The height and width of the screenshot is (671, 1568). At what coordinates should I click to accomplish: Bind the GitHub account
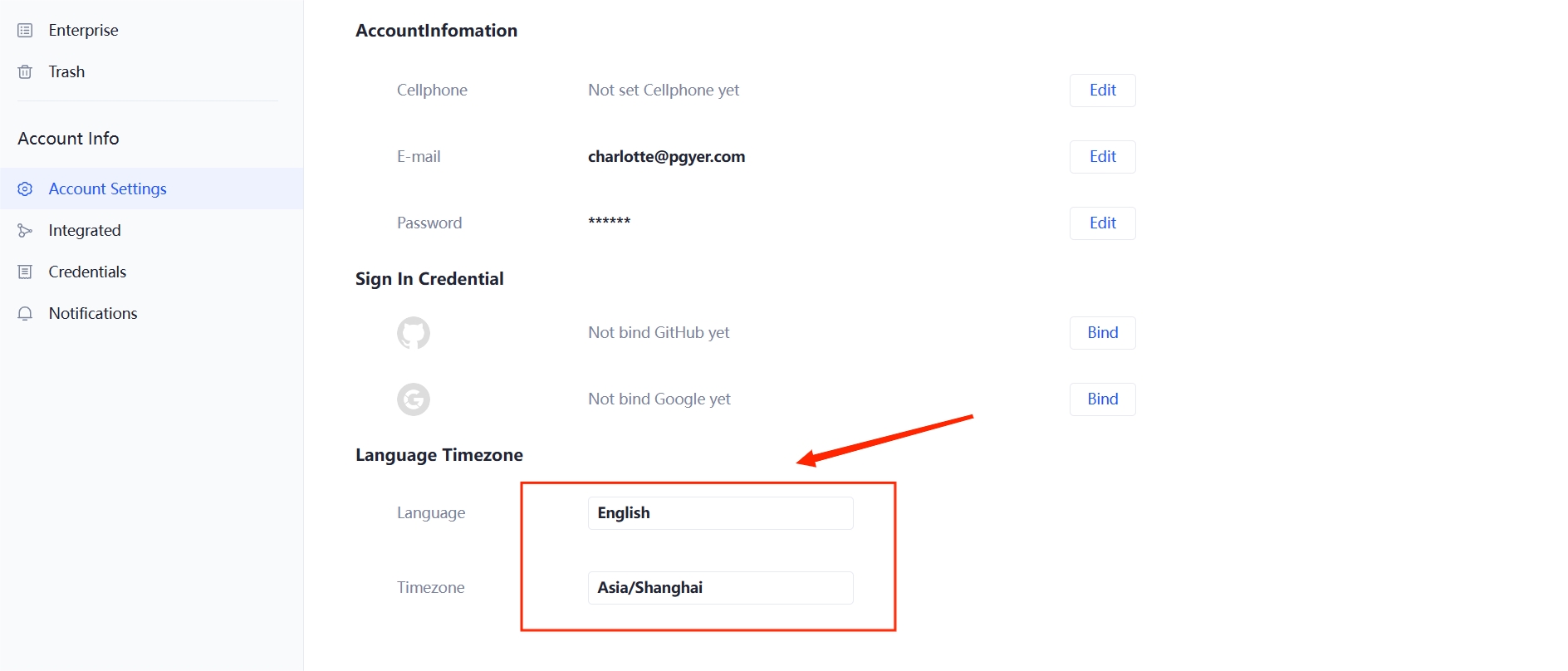[1102, 333]
